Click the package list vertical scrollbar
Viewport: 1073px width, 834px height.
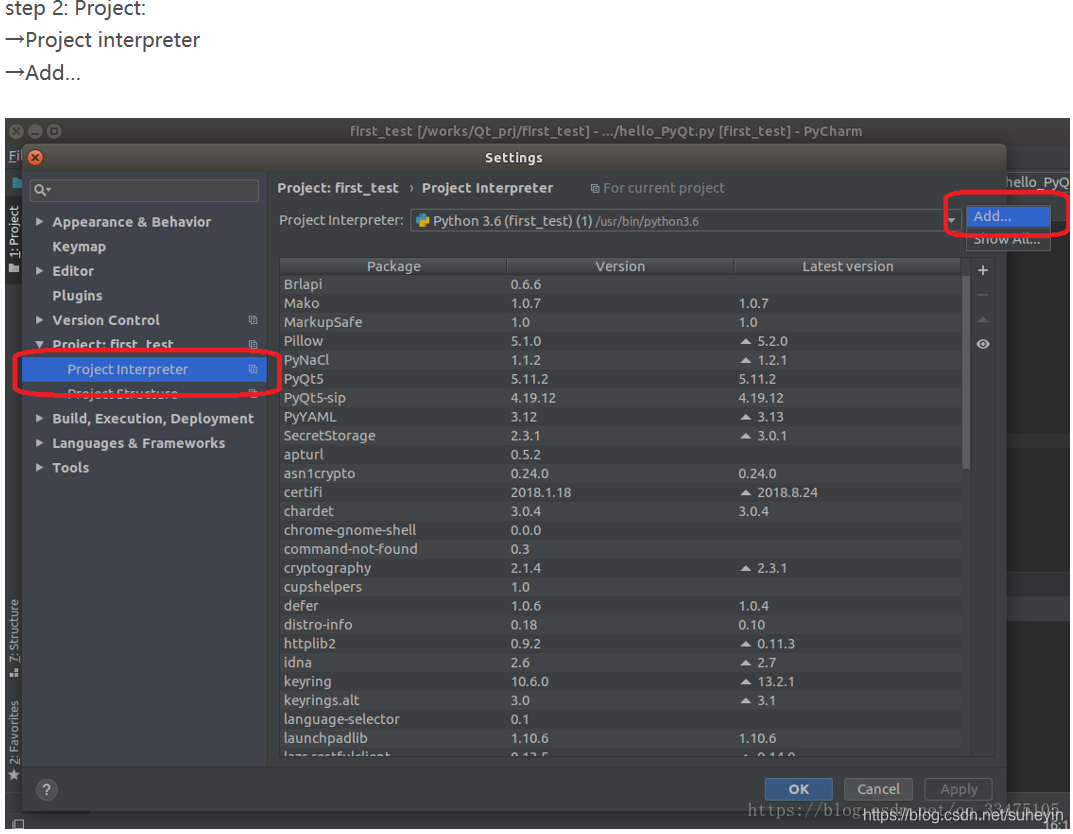point(966,373)
